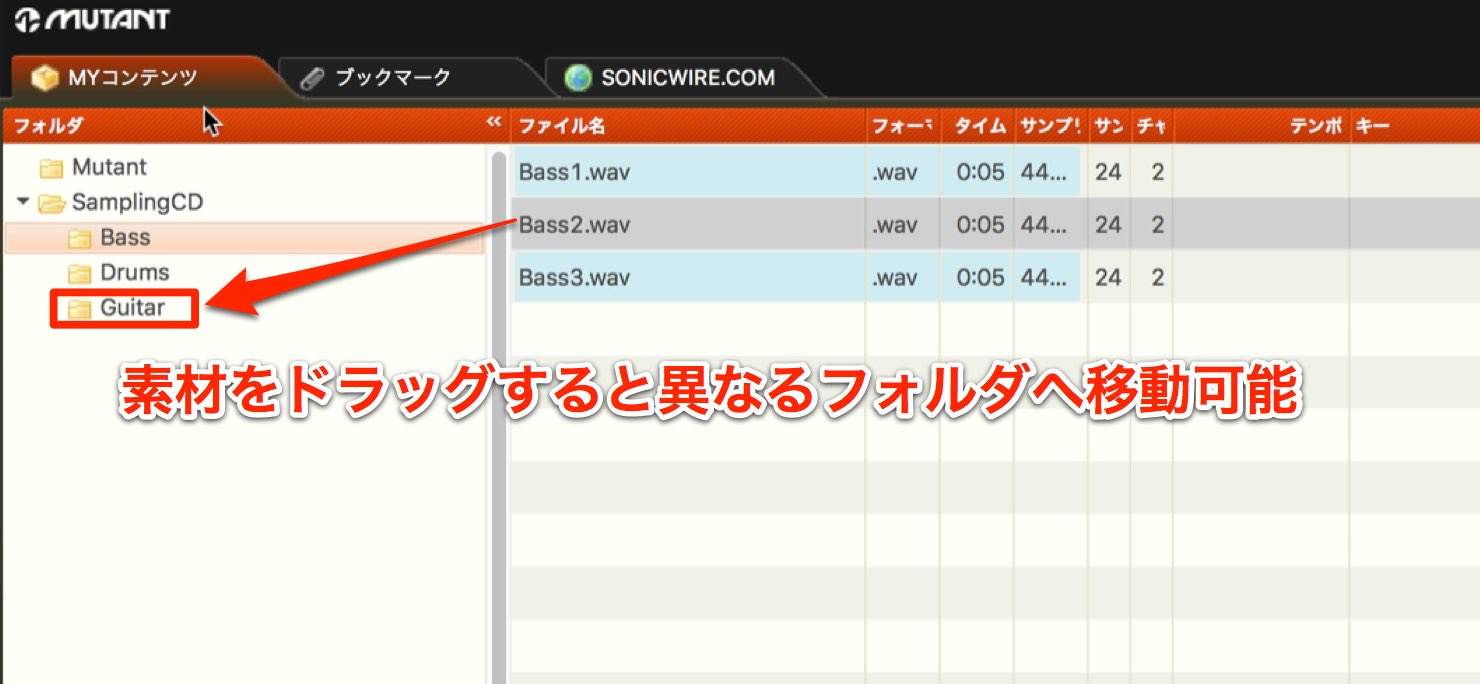1480x684 pixels.
Task: Select the Guitar folder
Action: (132, 308)
